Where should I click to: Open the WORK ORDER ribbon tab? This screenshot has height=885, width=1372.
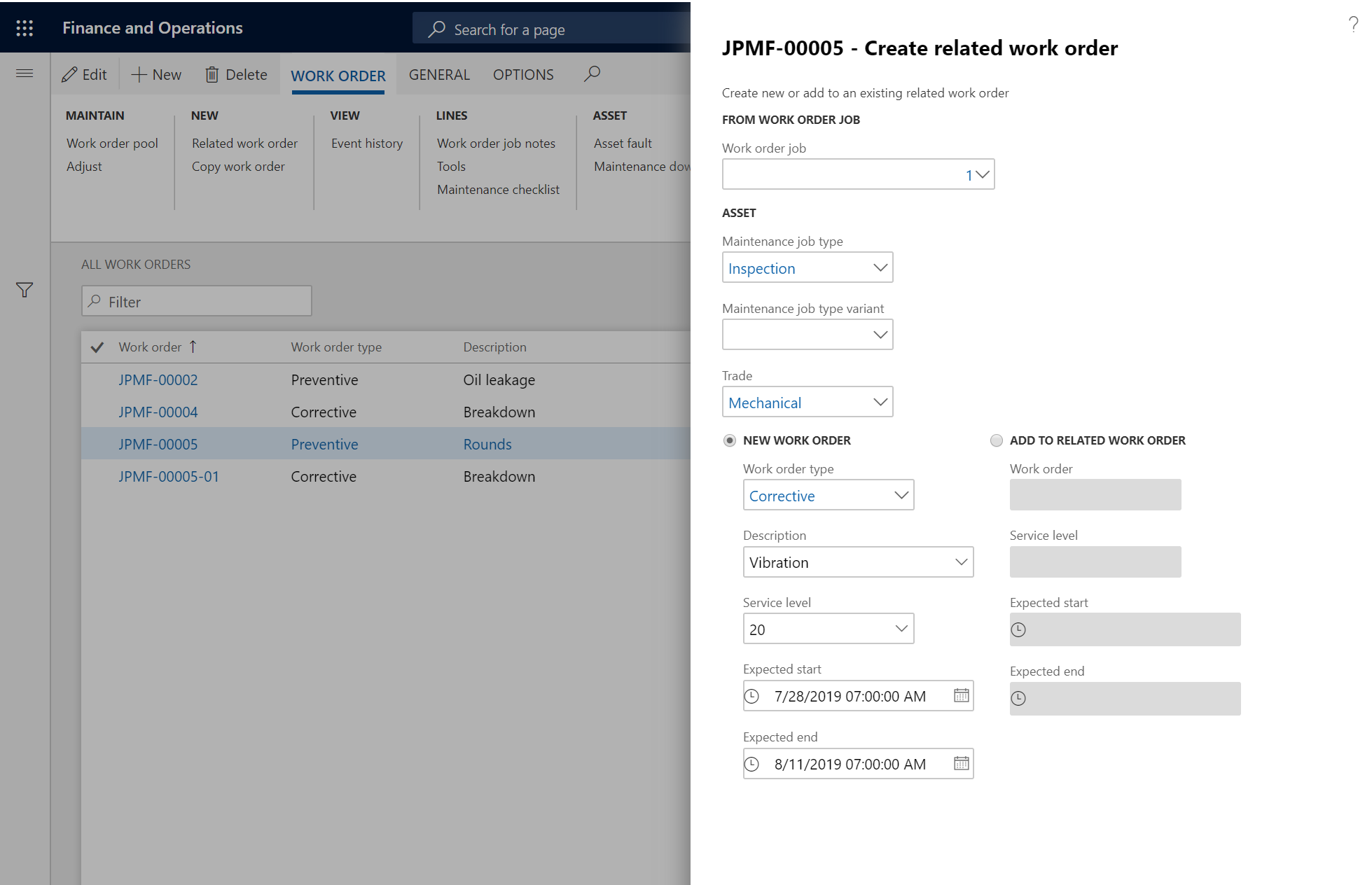coord(337,75)
